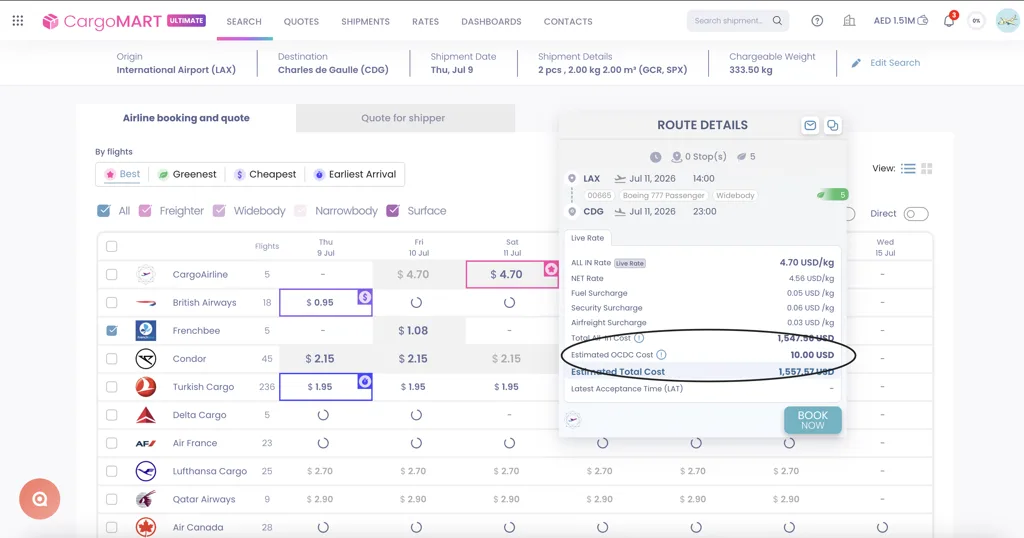This screenshot has height=538, width=1024.
Task: Uncheck the Frenchbee row checkbox
Action: click(112, 330)
